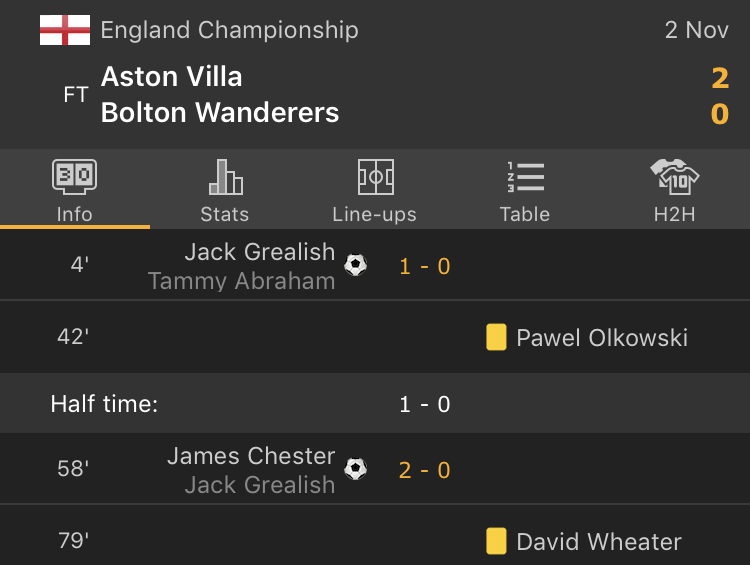Tap David Wheater's yellow card icon
750x565 pixels.
tap(496, 541)
